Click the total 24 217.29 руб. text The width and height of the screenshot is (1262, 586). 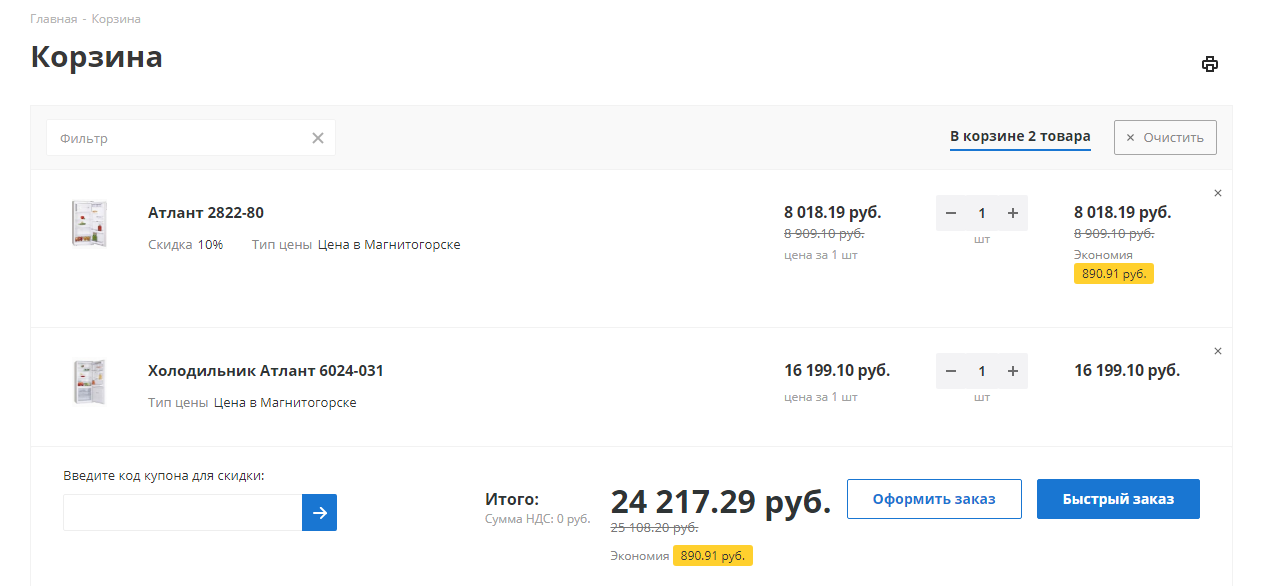coord(721,501)
